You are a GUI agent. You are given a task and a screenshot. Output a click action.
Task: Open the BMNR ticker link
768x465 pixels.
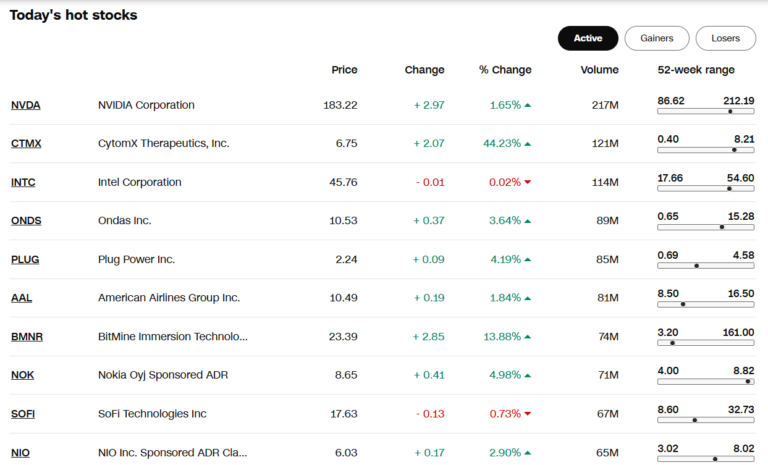[27, 337]
